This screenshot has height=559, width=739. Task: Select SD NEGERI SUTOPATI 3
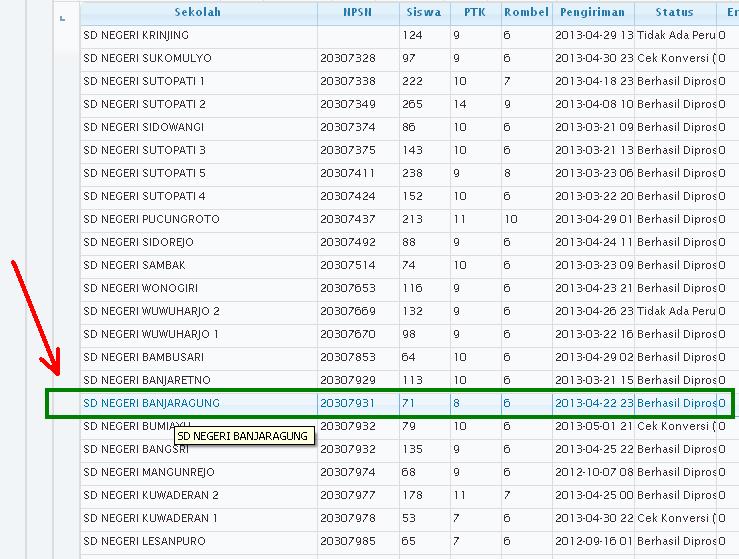[x=145, y=151]
